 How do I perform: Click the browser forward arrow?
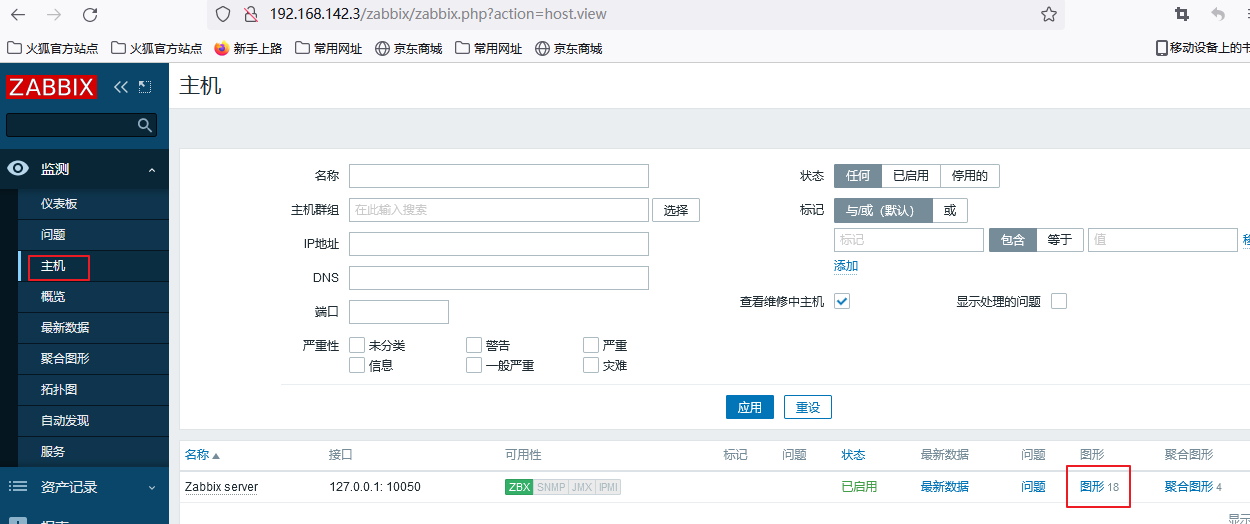pyautogui.click(x=54, y=14)
